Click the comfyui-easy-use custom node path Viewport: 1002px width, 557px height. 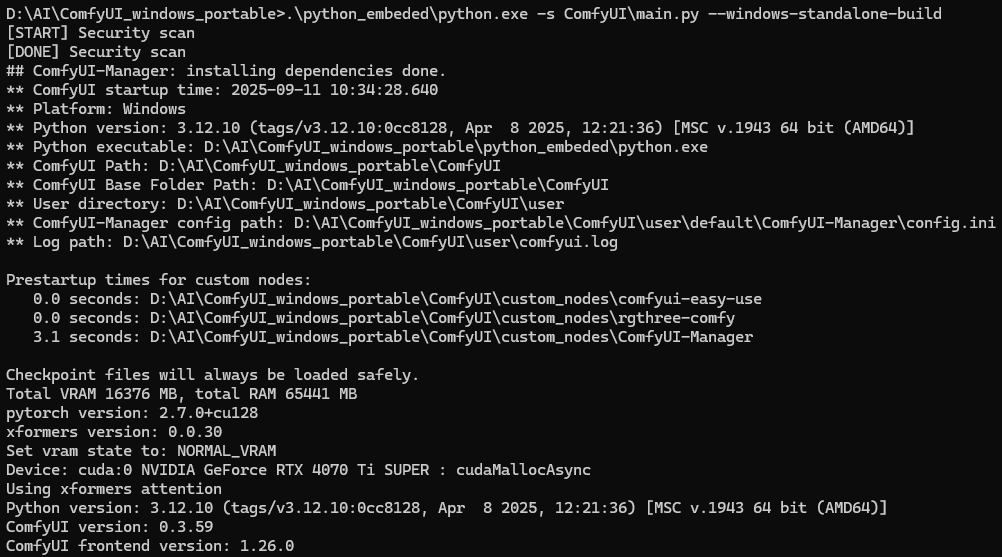click(x=456, y=299)
